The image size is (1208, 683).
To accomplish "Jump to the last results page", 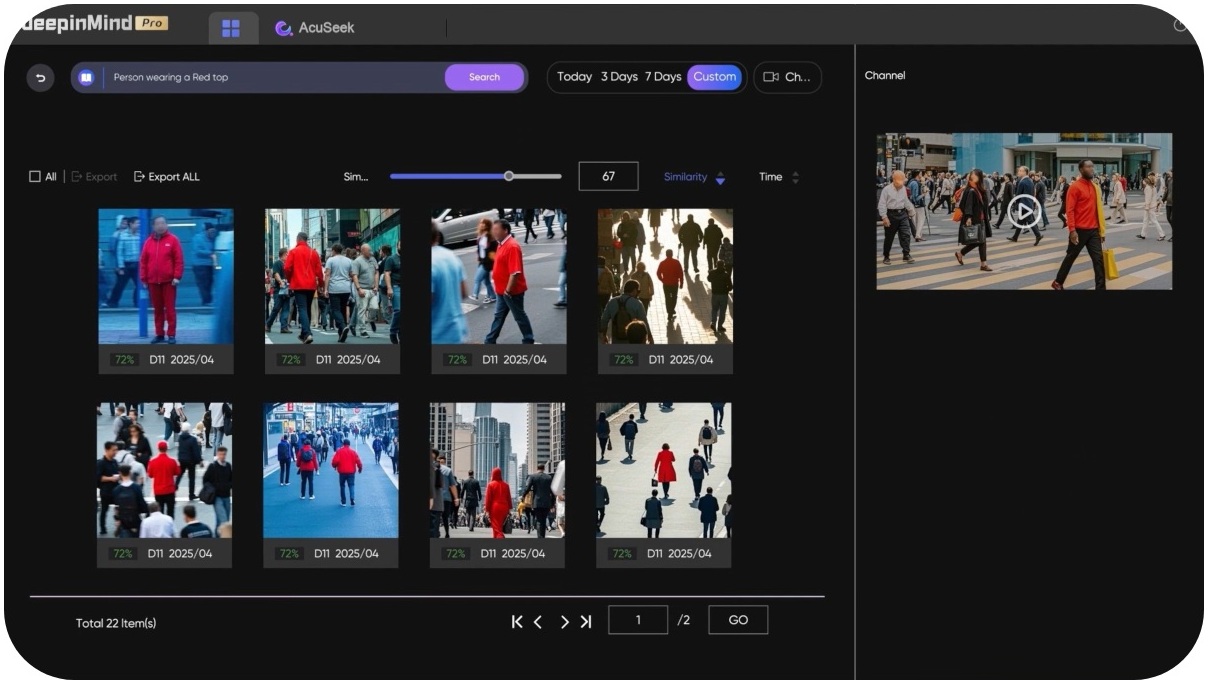I will (x=586, y=622).
